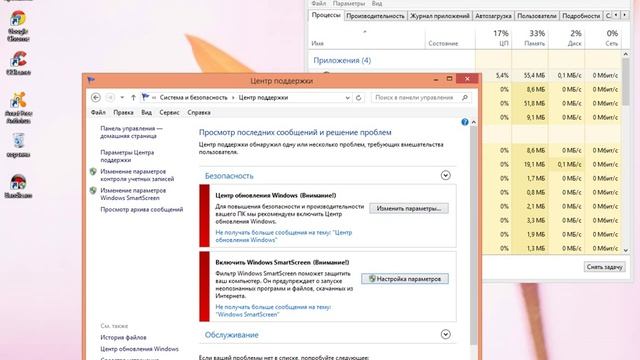Viewport: 640px width, 360px height.
Task: Open recent locations dropdown arrow beside navigation buttons
Action: click(122, 98)
